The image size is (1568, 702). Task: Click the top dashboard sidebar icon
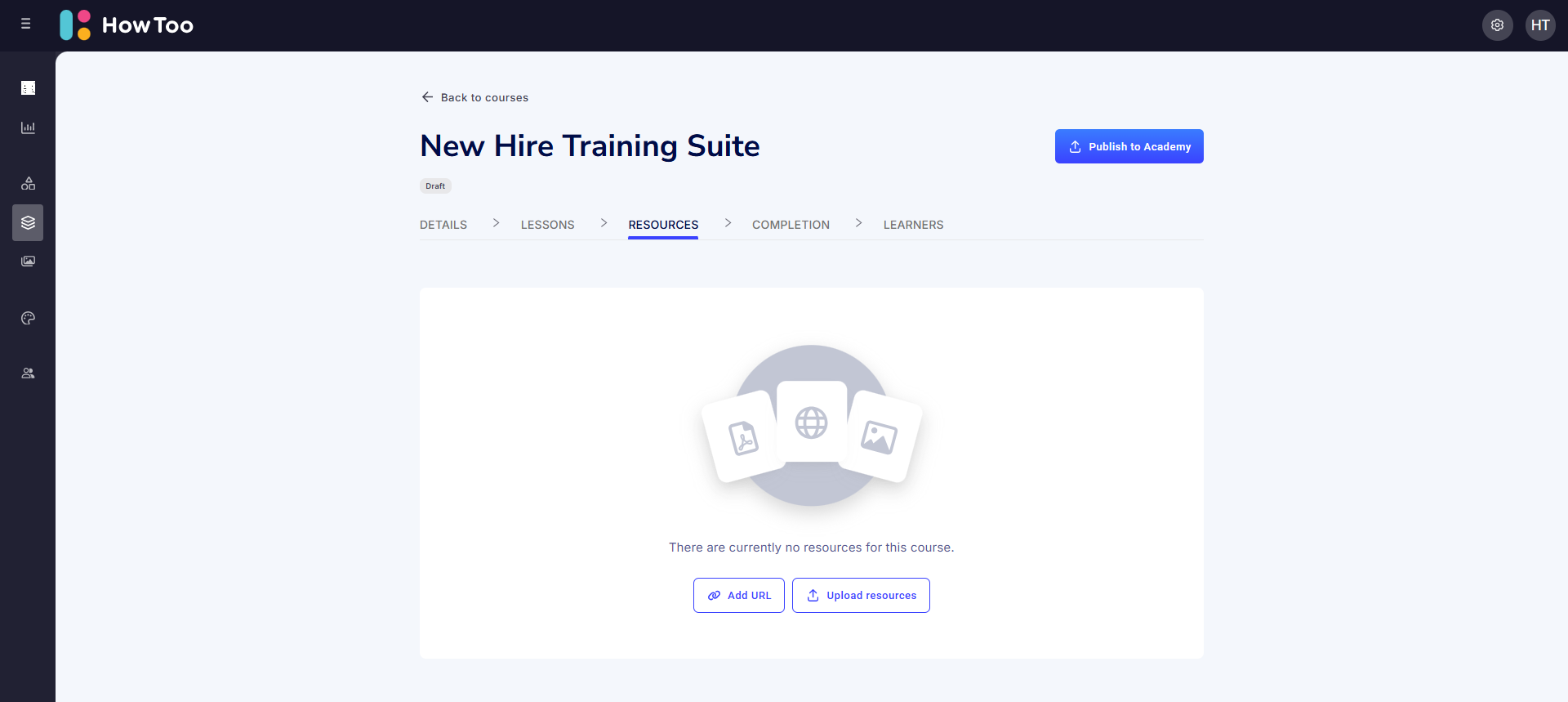tap(28, 88)
